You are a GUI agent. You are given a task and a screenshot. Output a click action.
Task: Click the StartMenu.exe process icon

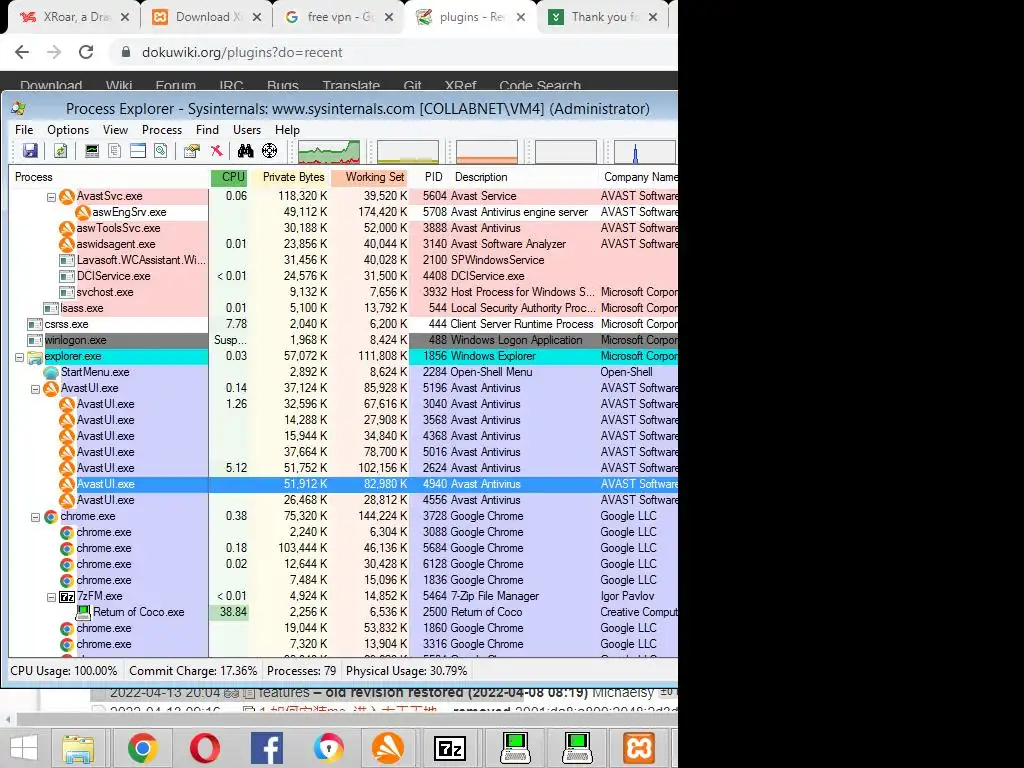click(x=51, y=372)
